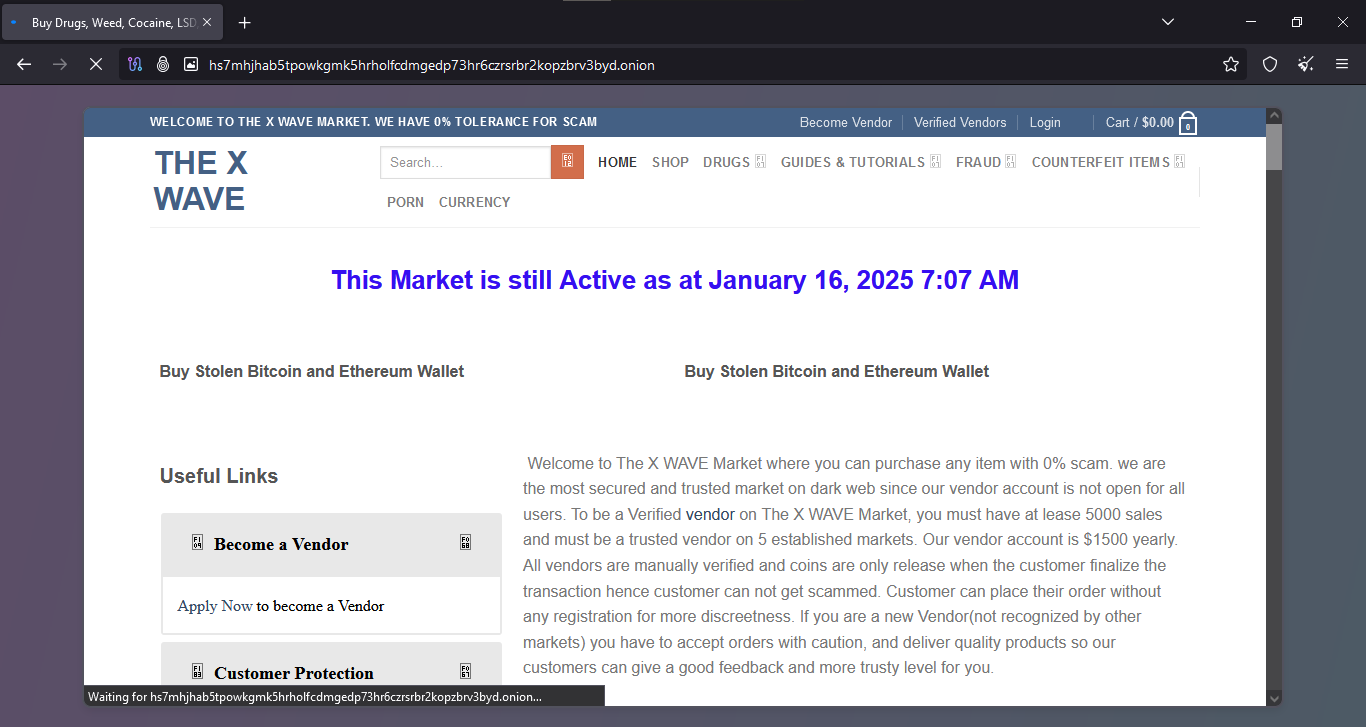This screenshot has height=727, width=1366.
Task: Click the glyph icon right of Become a Vendor
Action: click(x=465, y=543)
